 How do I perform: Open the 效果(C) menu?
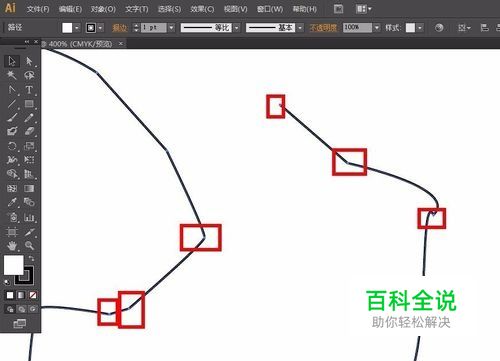pos(202,9)
